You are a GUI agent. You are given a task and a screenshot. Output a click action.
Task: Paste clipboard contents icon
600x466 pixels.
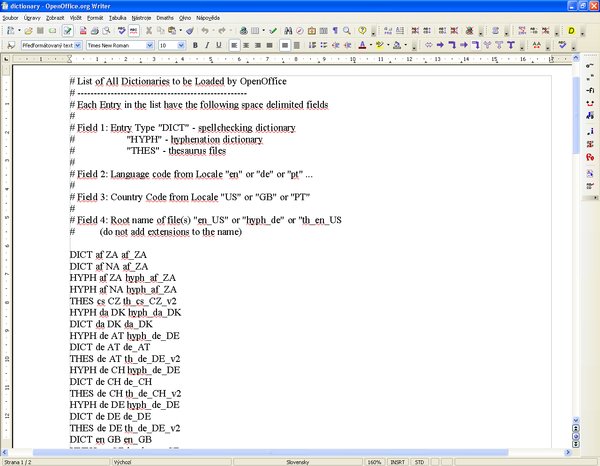pyautogui.click(x=172, y=31)
